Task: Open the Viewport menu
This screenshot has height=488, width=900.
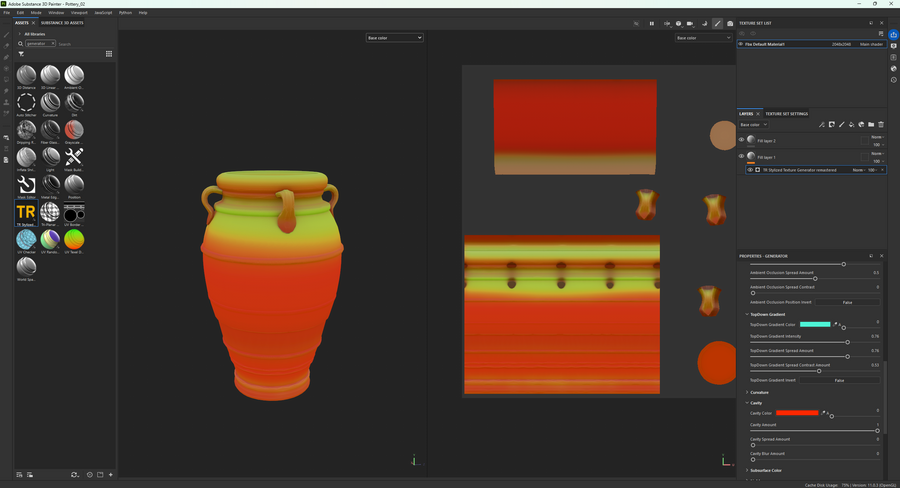Action: (79, 13)
